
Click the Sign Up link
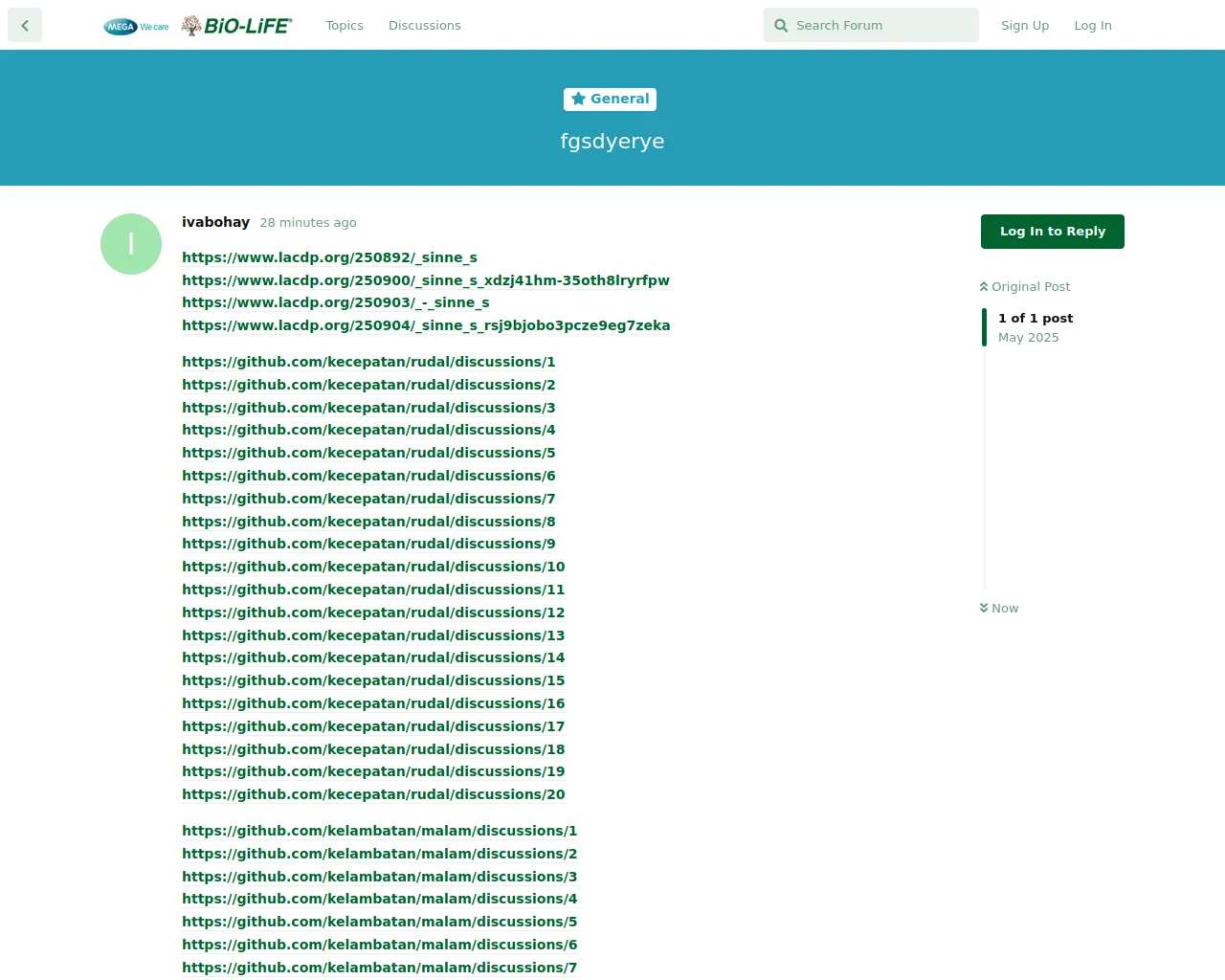1024,26
